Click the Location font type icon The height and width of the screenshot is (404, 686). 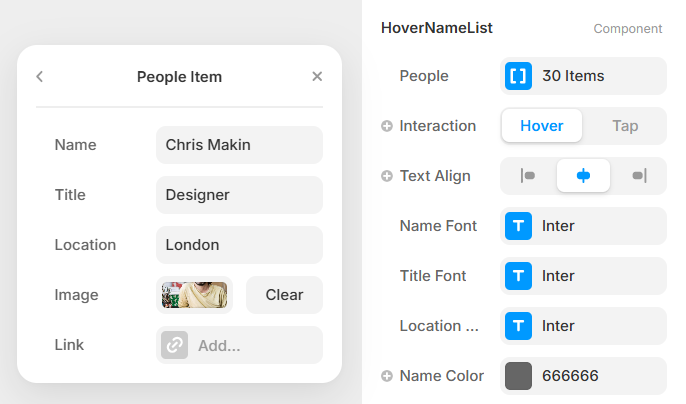[x=518, y=326]
